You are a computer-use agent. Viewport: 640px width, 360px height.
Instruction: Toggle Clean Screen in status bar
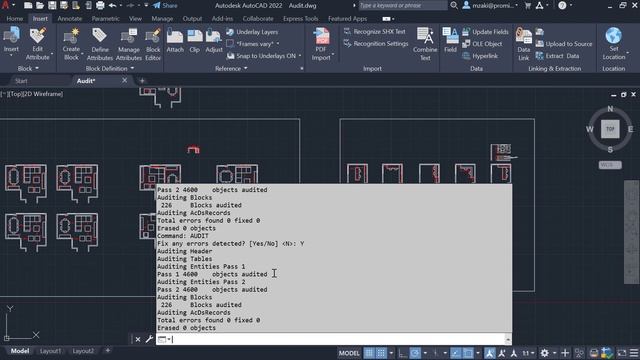point(622,353)
